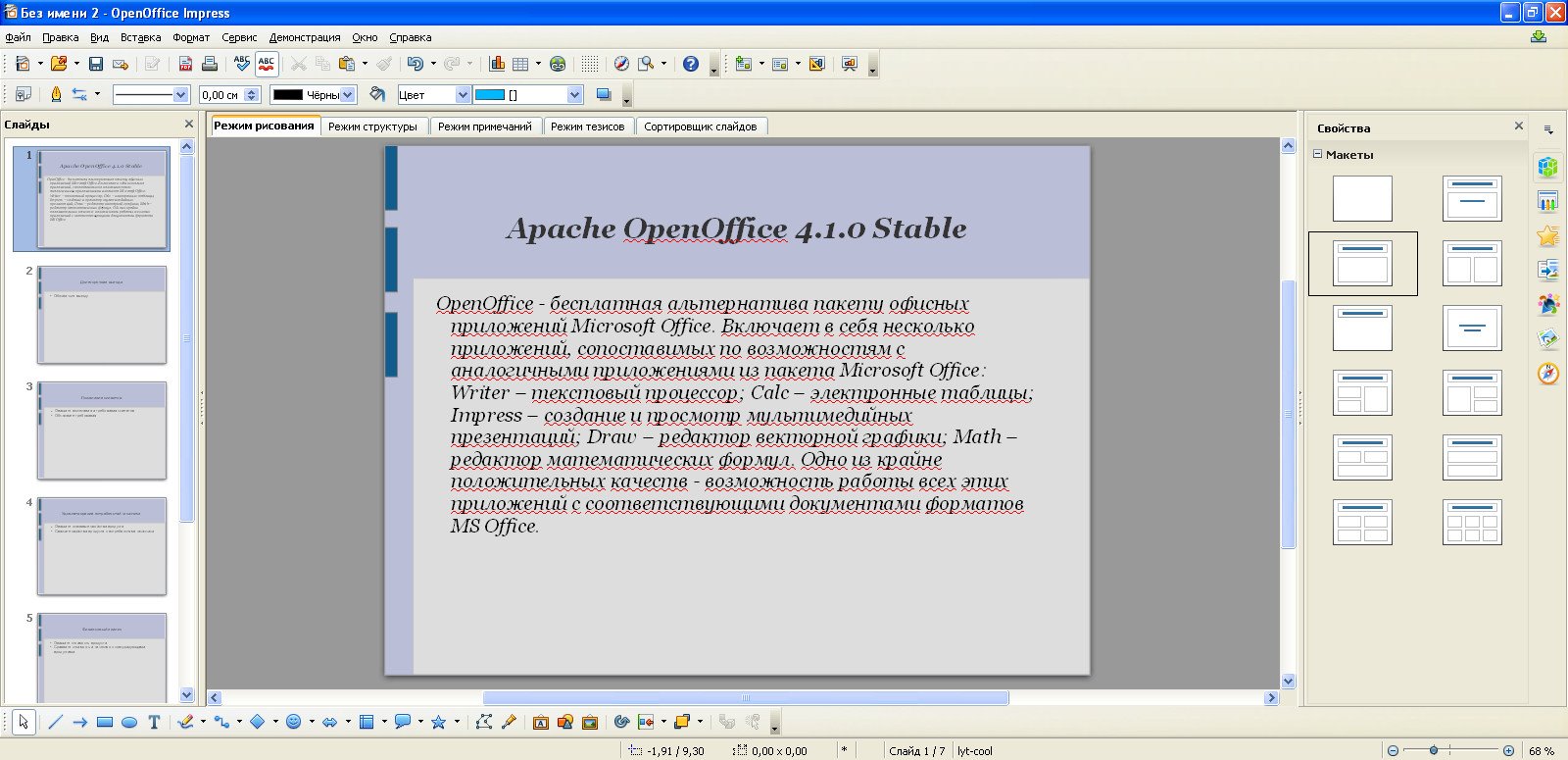Viewport: 1568px width, 760px height.
Task: Switch to the Режим тезисов tab
Action: click(587, 127)
